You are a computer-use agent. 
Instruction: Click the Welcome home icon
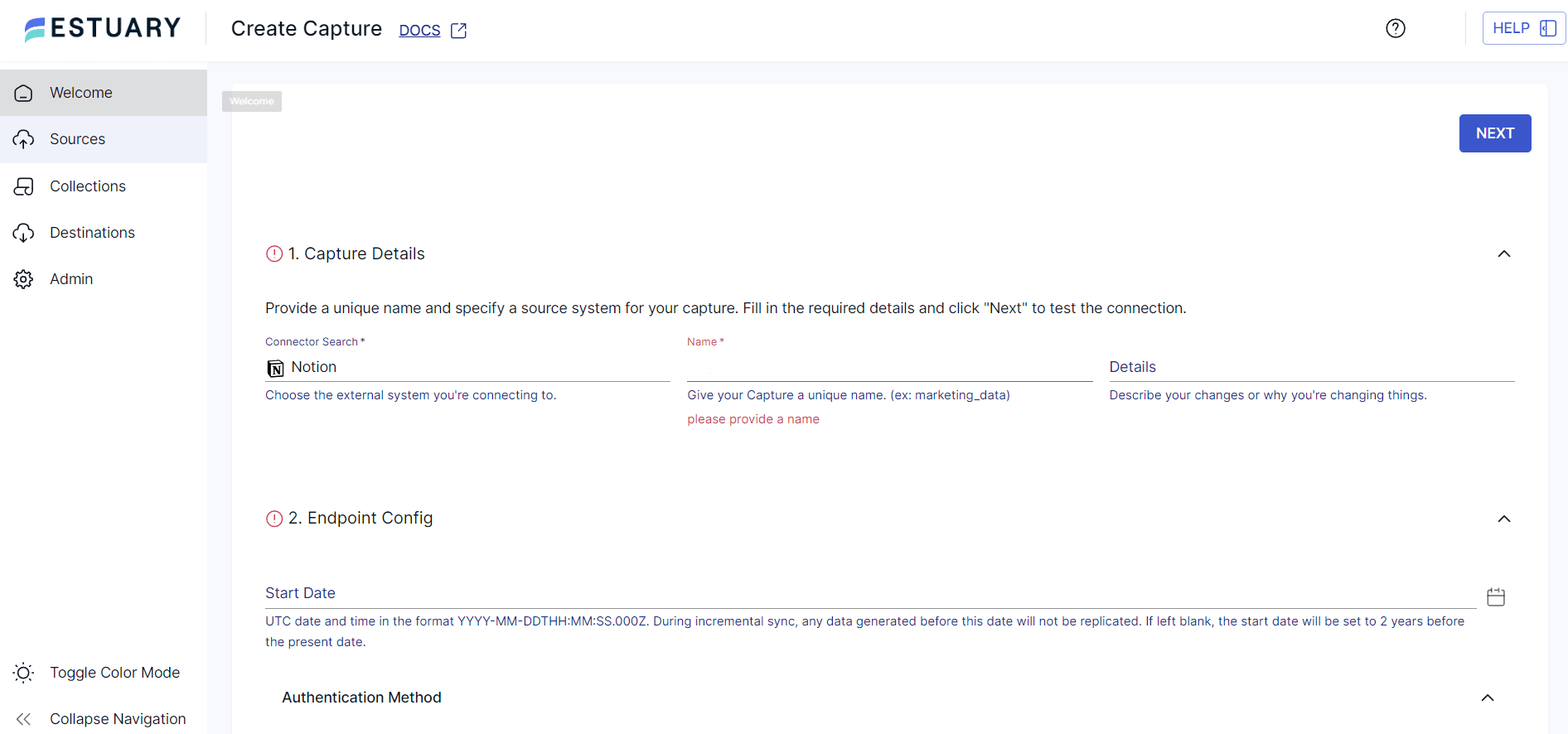coord(23,93)
